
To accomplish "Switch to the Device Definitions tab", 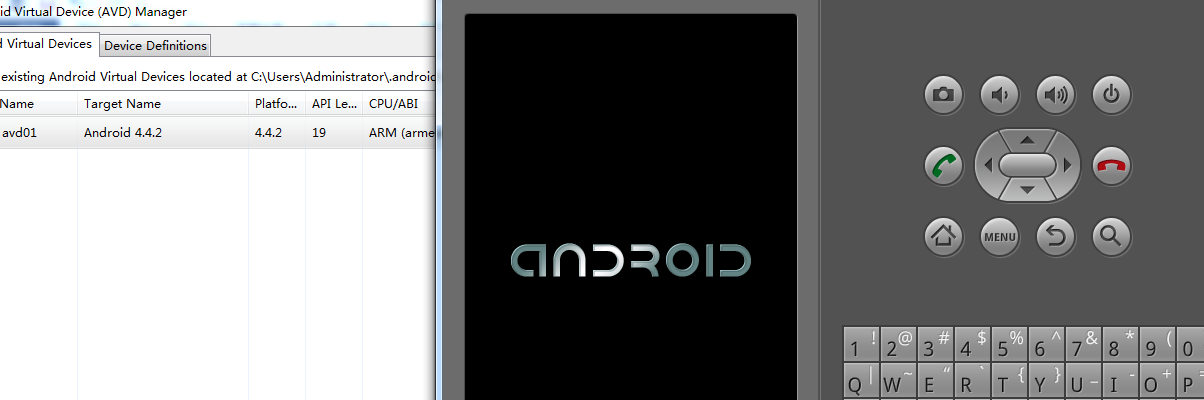I will tap(155, 45).
